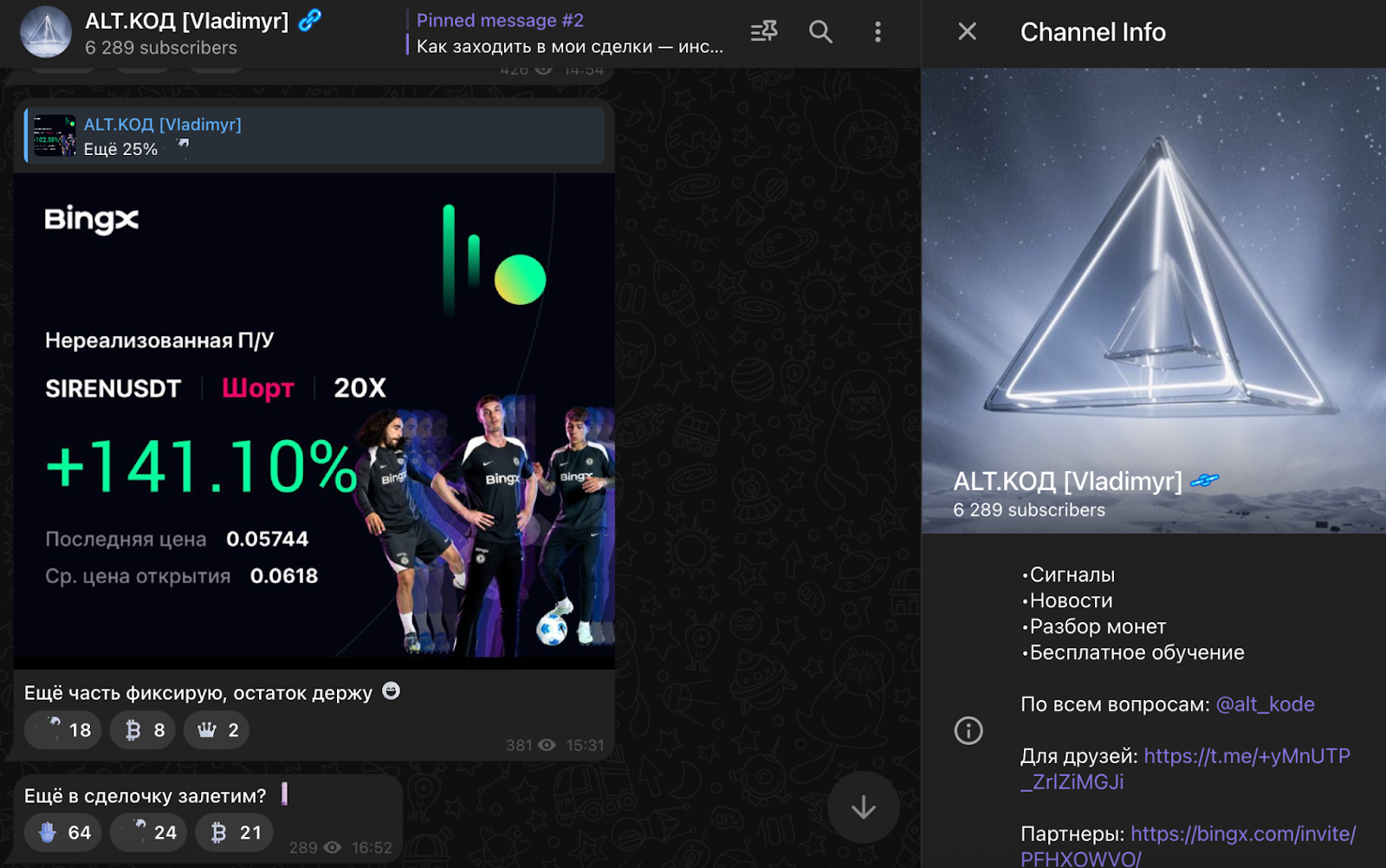Open the BingX SIRENUSDT profit image

pos(314,420)
